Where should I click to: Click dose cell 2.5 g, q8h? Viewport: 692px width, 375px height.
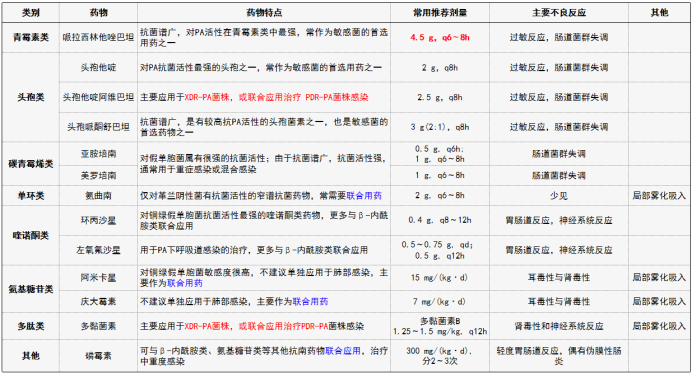coord(440,97)
